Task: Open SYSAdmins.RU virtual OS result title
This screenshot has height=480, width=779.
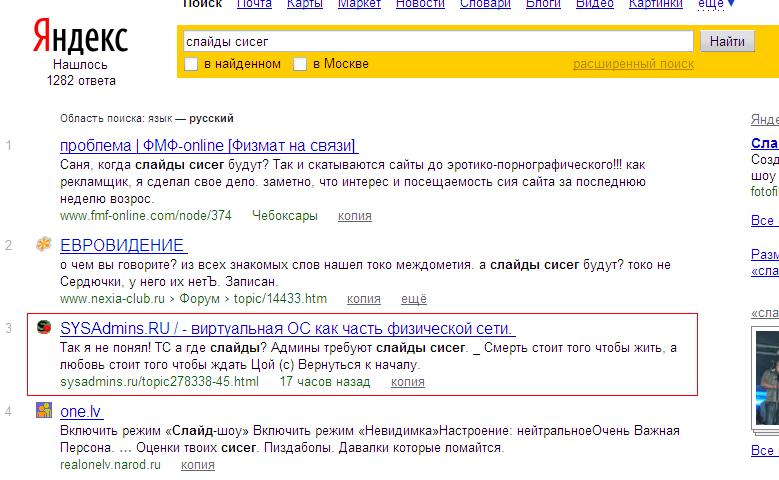Action: coord(288,328)
